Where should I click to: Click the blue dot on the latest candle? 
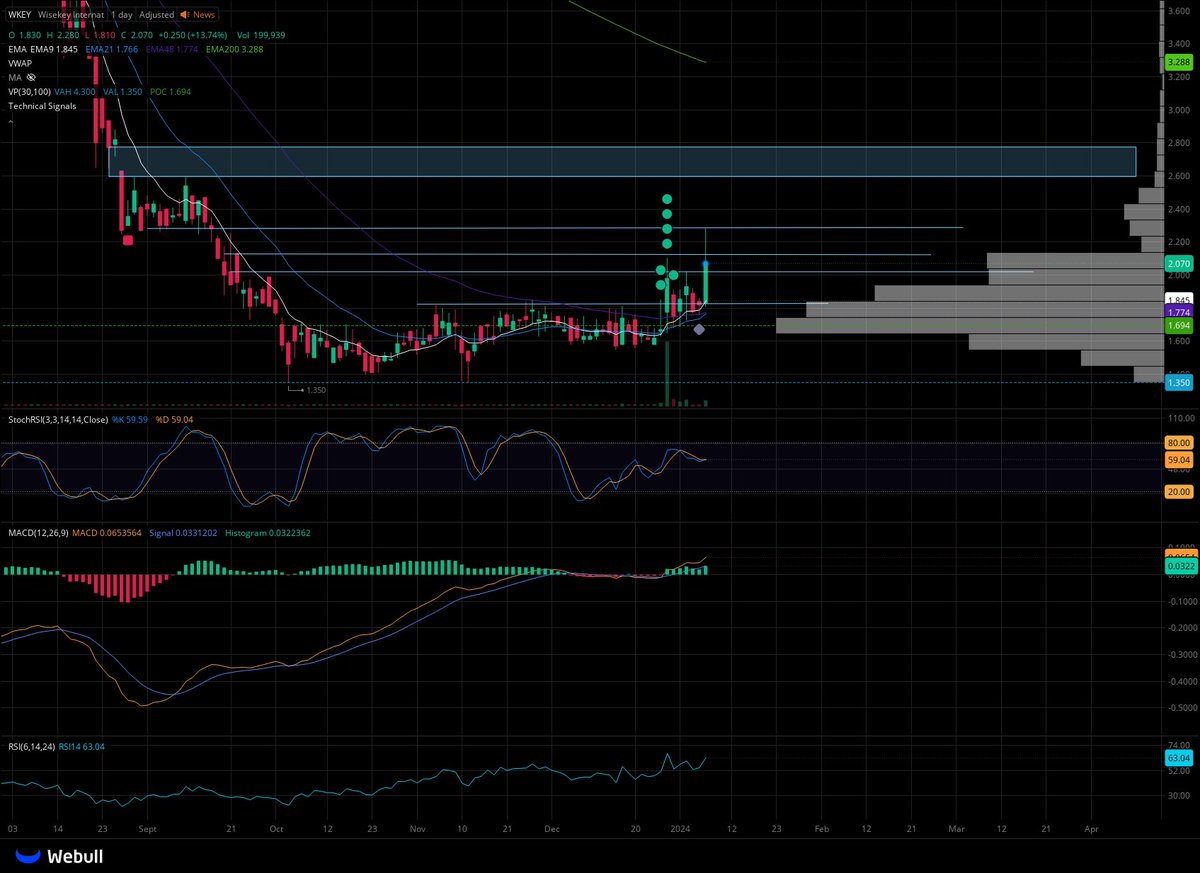click(x=706, y=263)
